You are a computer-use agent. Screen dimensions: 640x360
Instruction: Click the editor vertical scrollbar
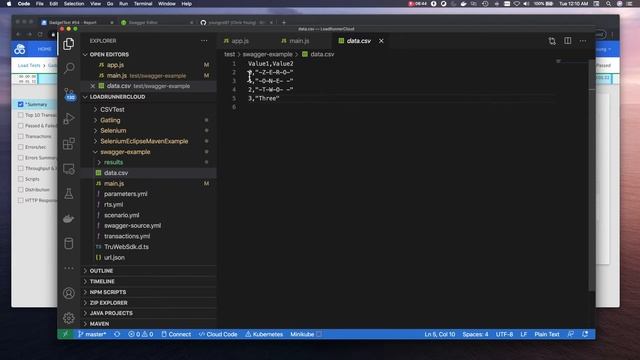(592, 176)
